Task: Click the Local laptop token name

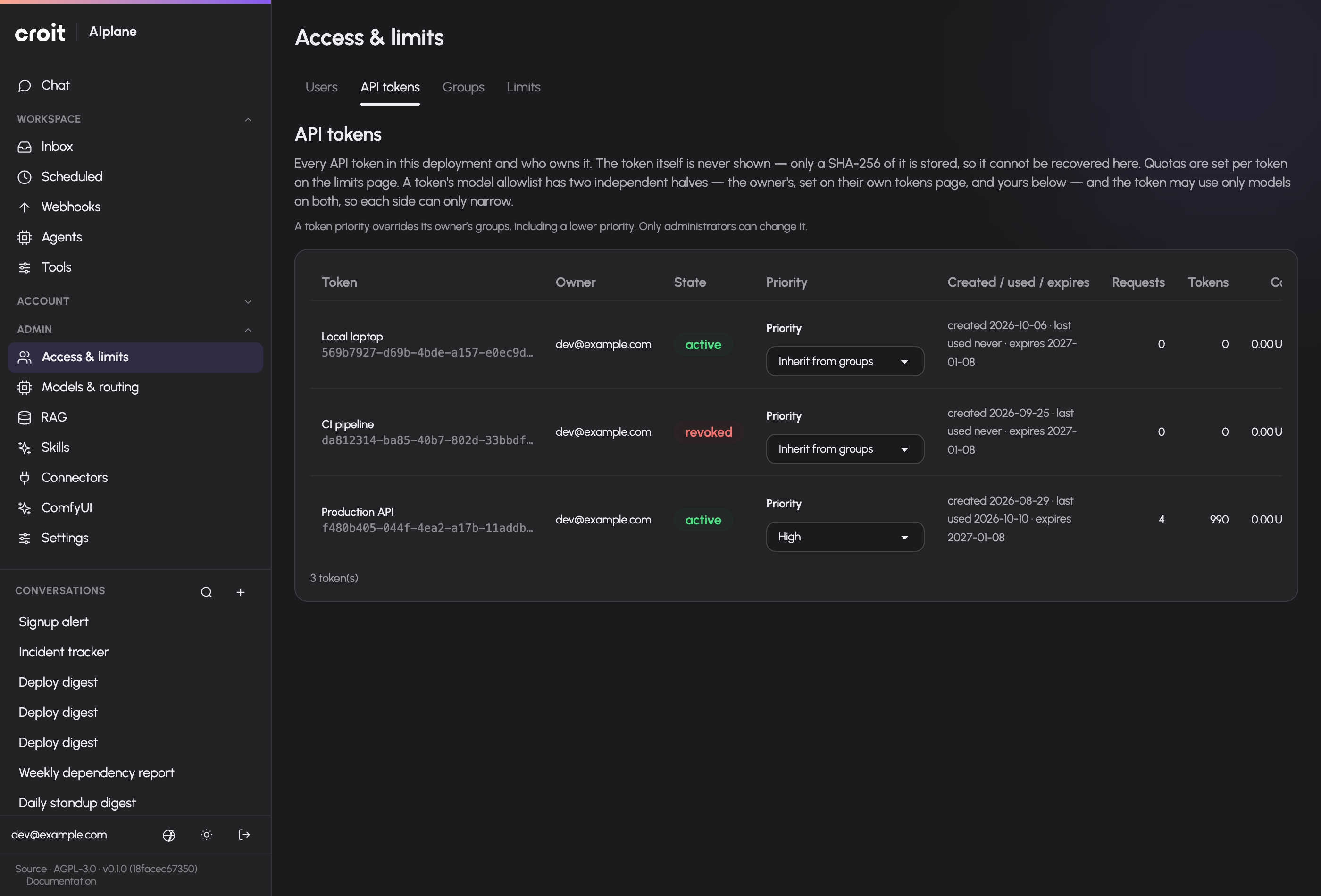Action: (x=352, y=336)
